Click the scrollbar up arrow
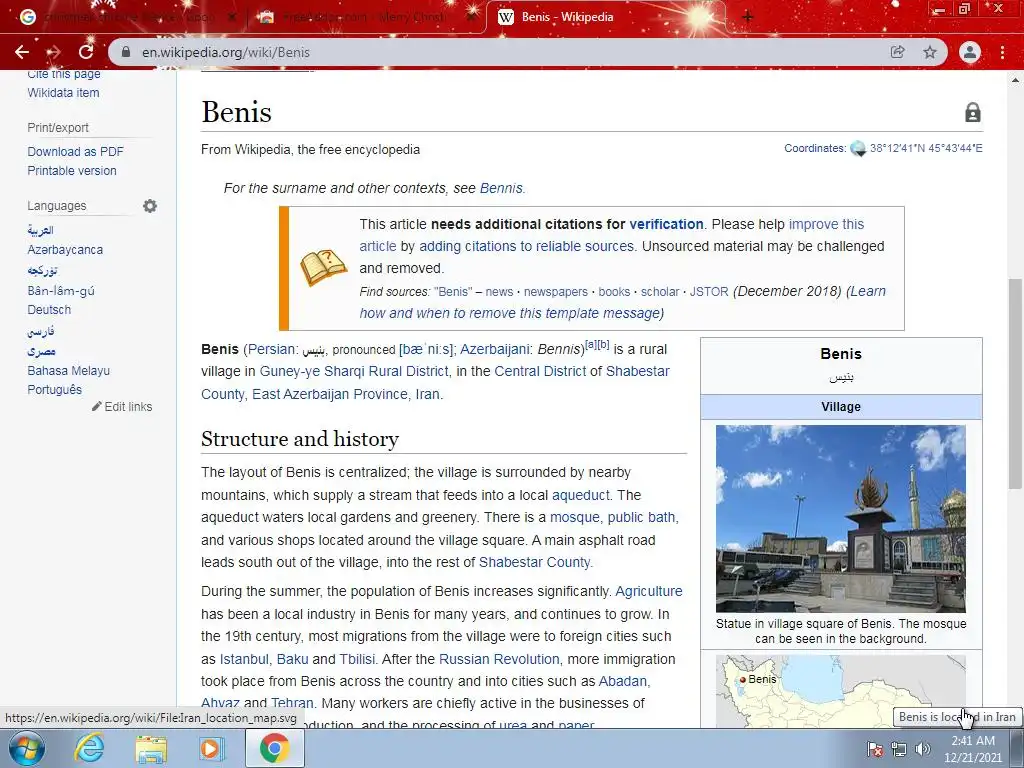 tap(1015, 80)
